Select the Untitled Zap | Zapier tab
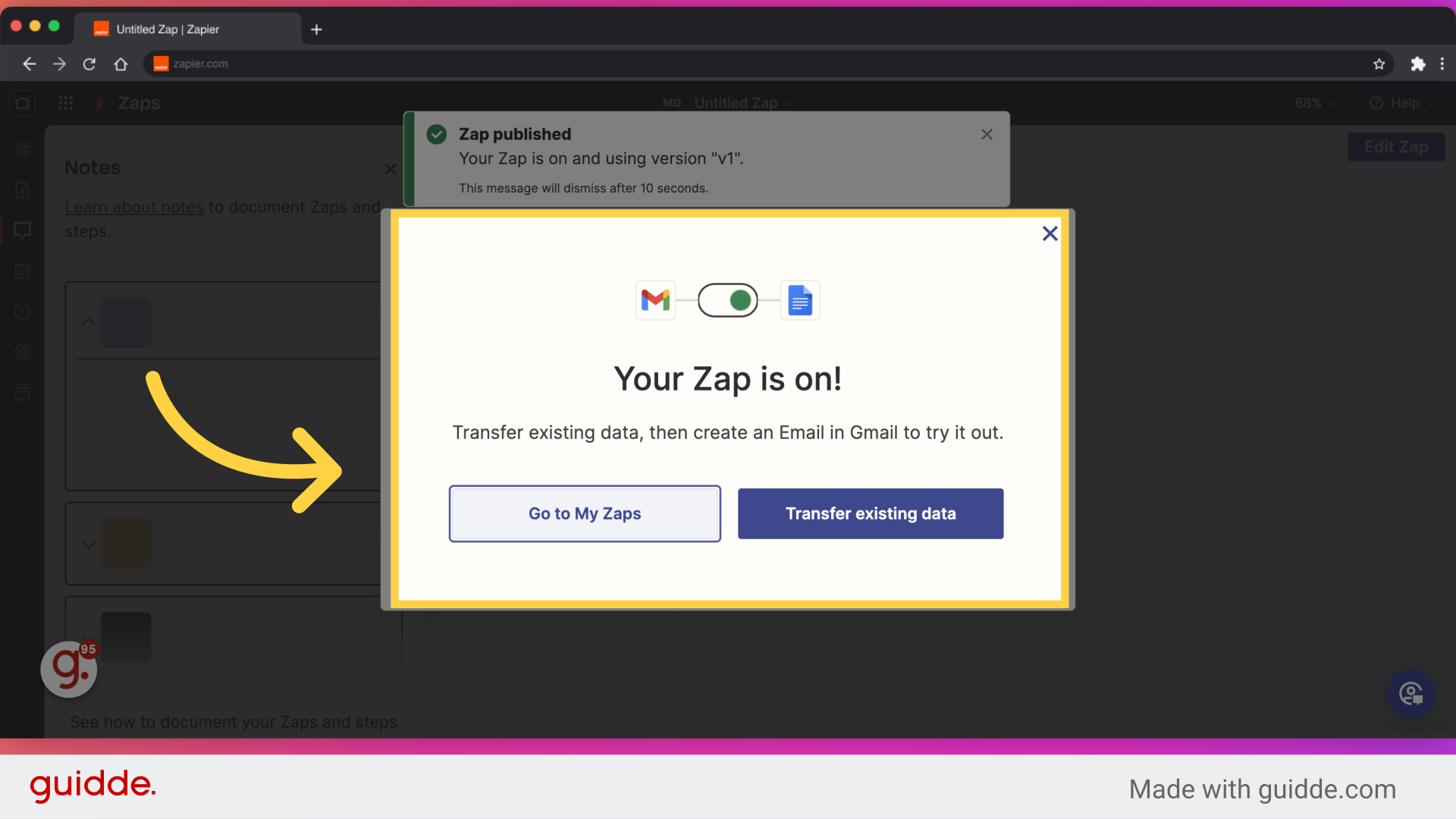The width and height of the screenshot is (1456, 819). (x=187, y=29)
